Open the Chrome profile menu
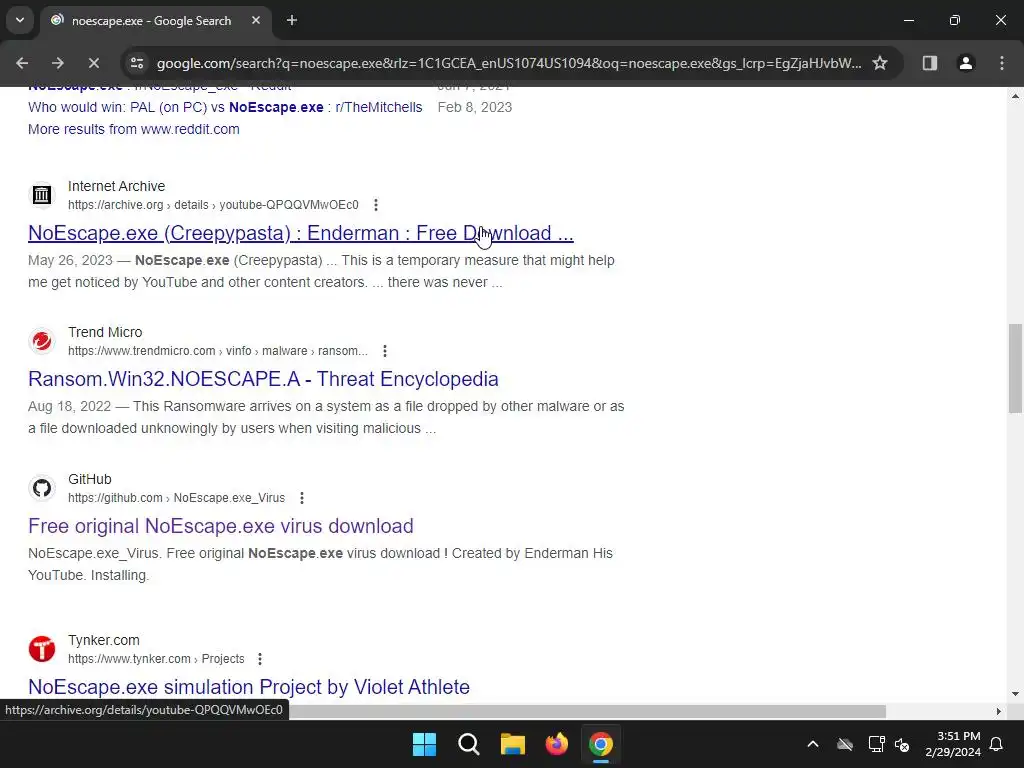 [966, 63]
